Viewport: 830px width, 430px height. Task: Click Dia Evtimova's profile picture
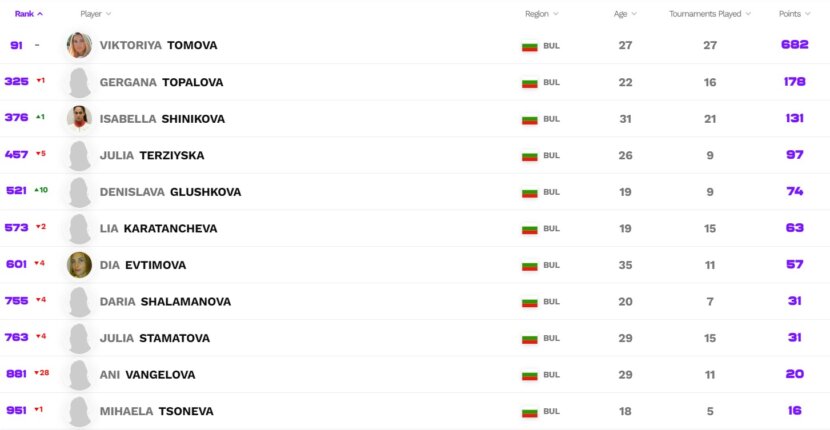coord(79,265)
